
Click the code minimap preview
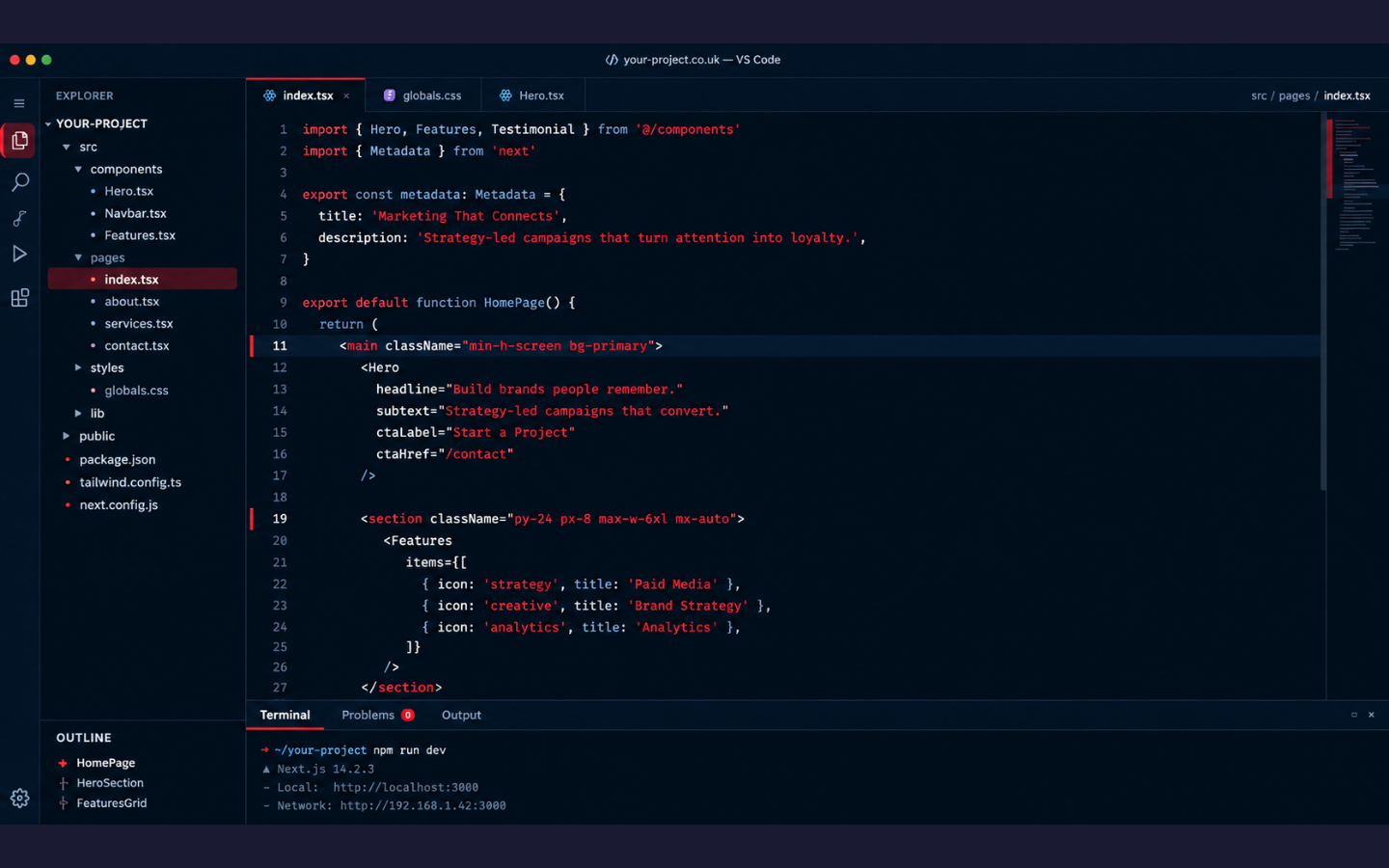[x=1356, y=183]
